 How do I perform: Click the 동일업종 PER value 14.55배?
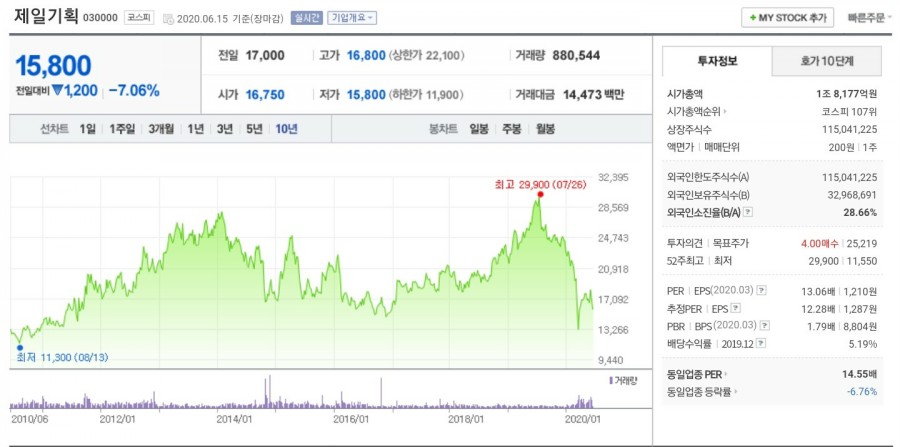[859, 374]
